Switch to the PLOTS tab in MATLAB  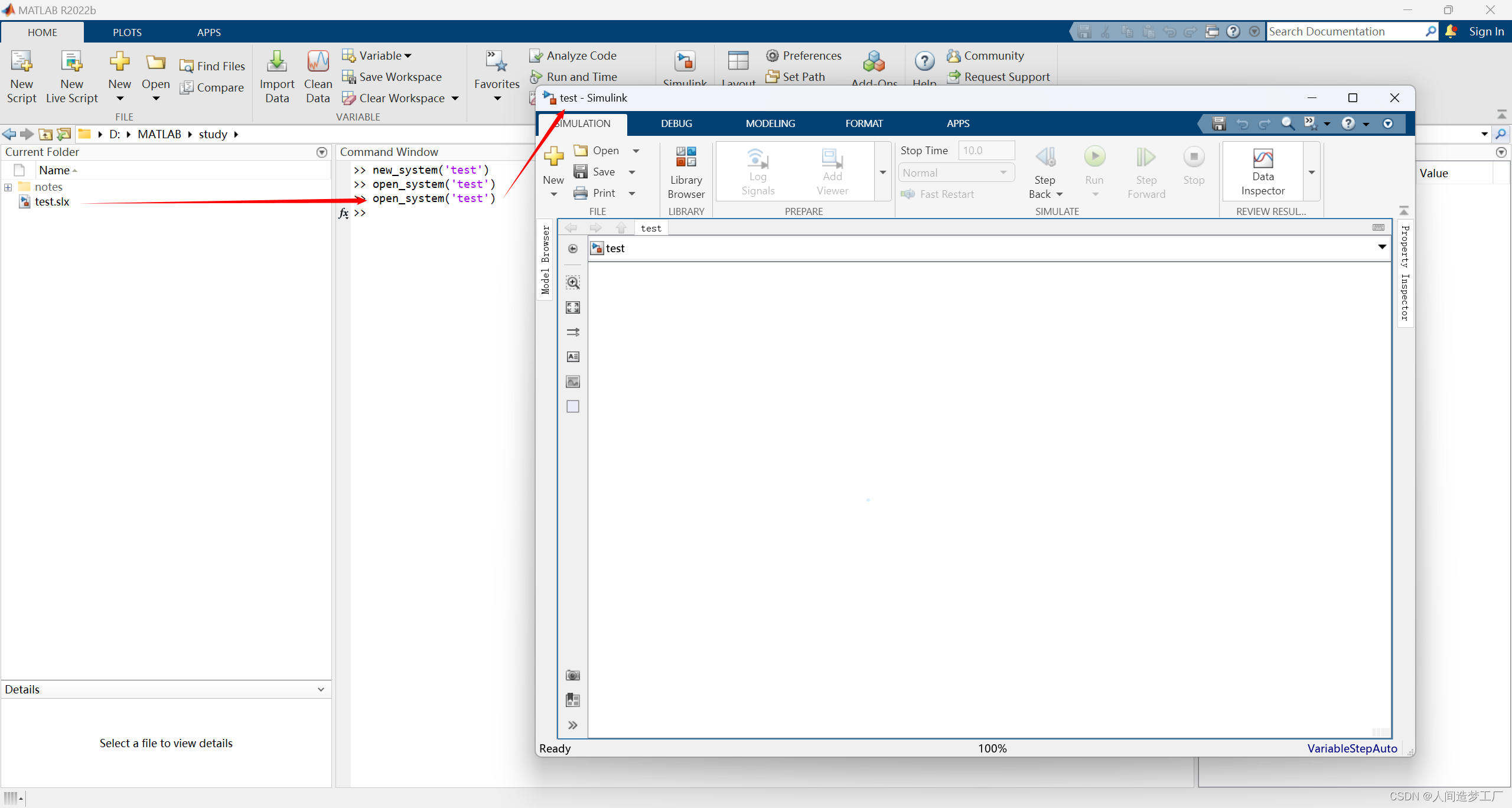(x=127, y=32)
